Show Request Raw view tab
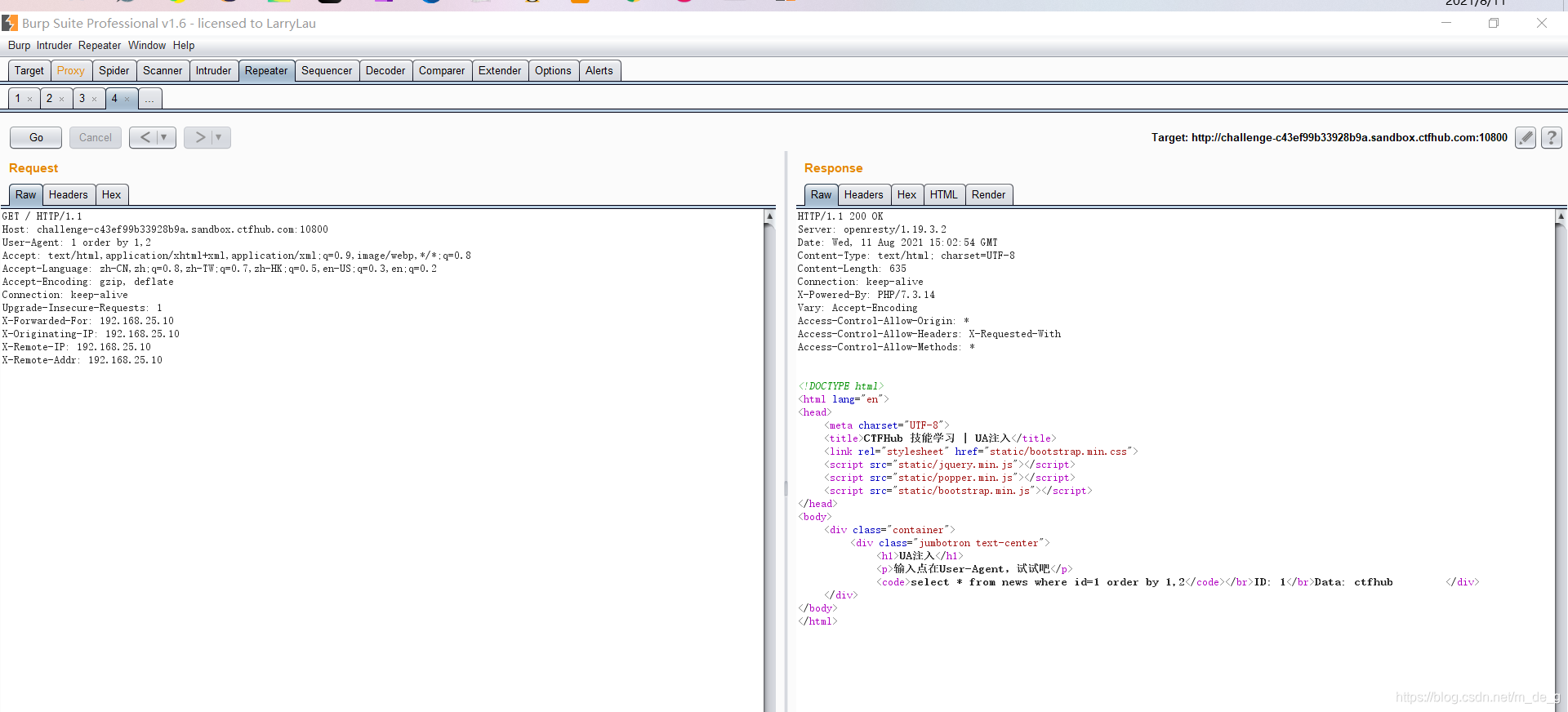 [x=26, y=195]
